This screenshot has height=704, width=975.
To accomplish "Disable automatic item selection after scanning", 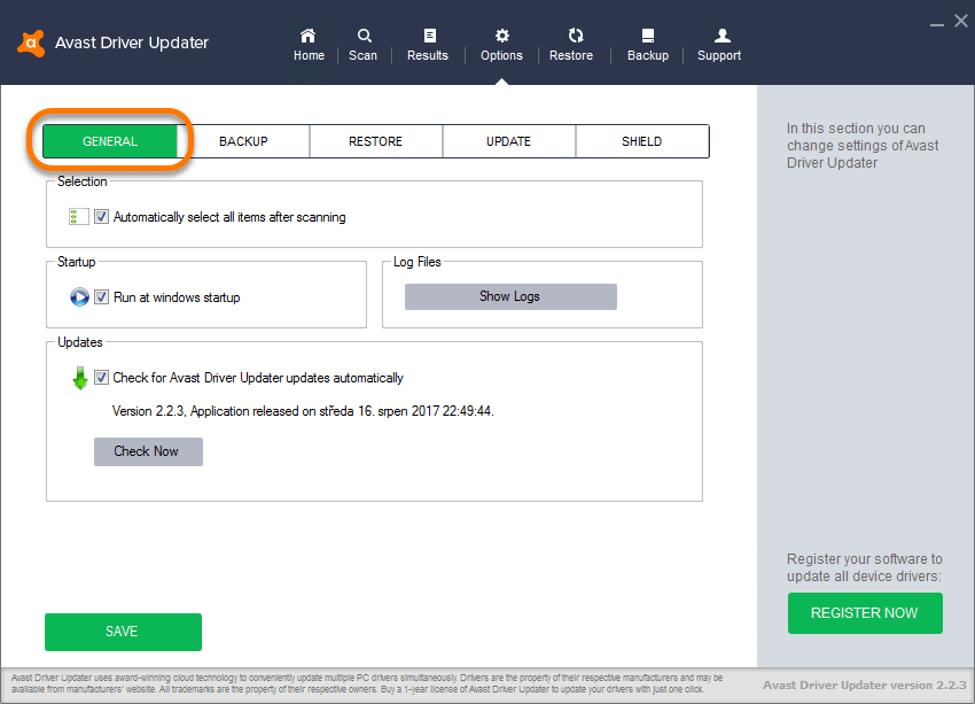I will tap(100, 216).
